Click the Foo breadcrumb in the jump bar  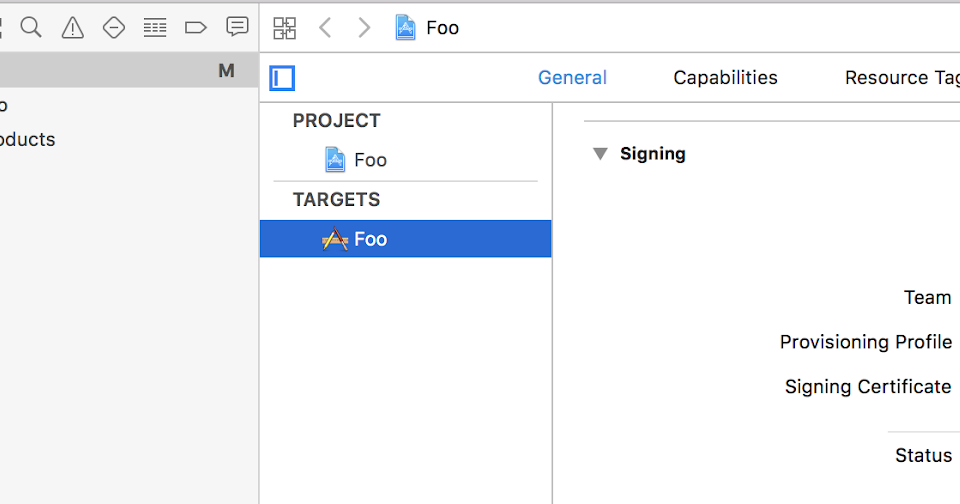point(427,28)
